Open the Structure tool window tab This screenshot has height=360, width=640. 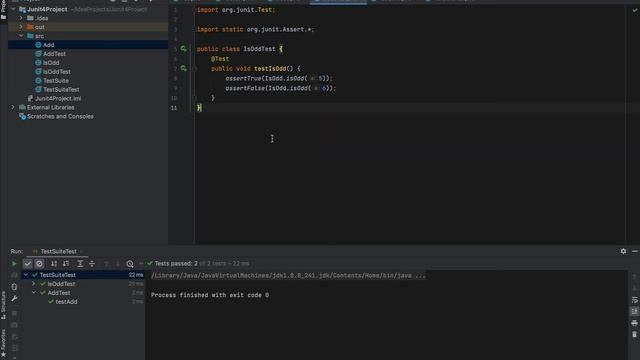click(3, 305)
